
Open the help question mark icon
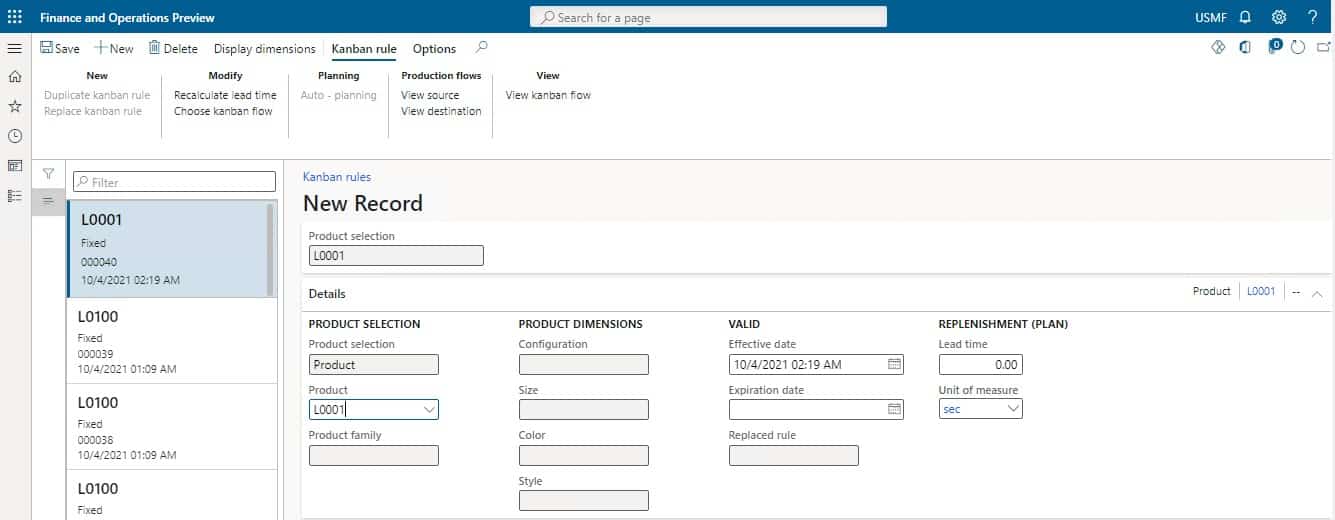(x=1312, y=17)
